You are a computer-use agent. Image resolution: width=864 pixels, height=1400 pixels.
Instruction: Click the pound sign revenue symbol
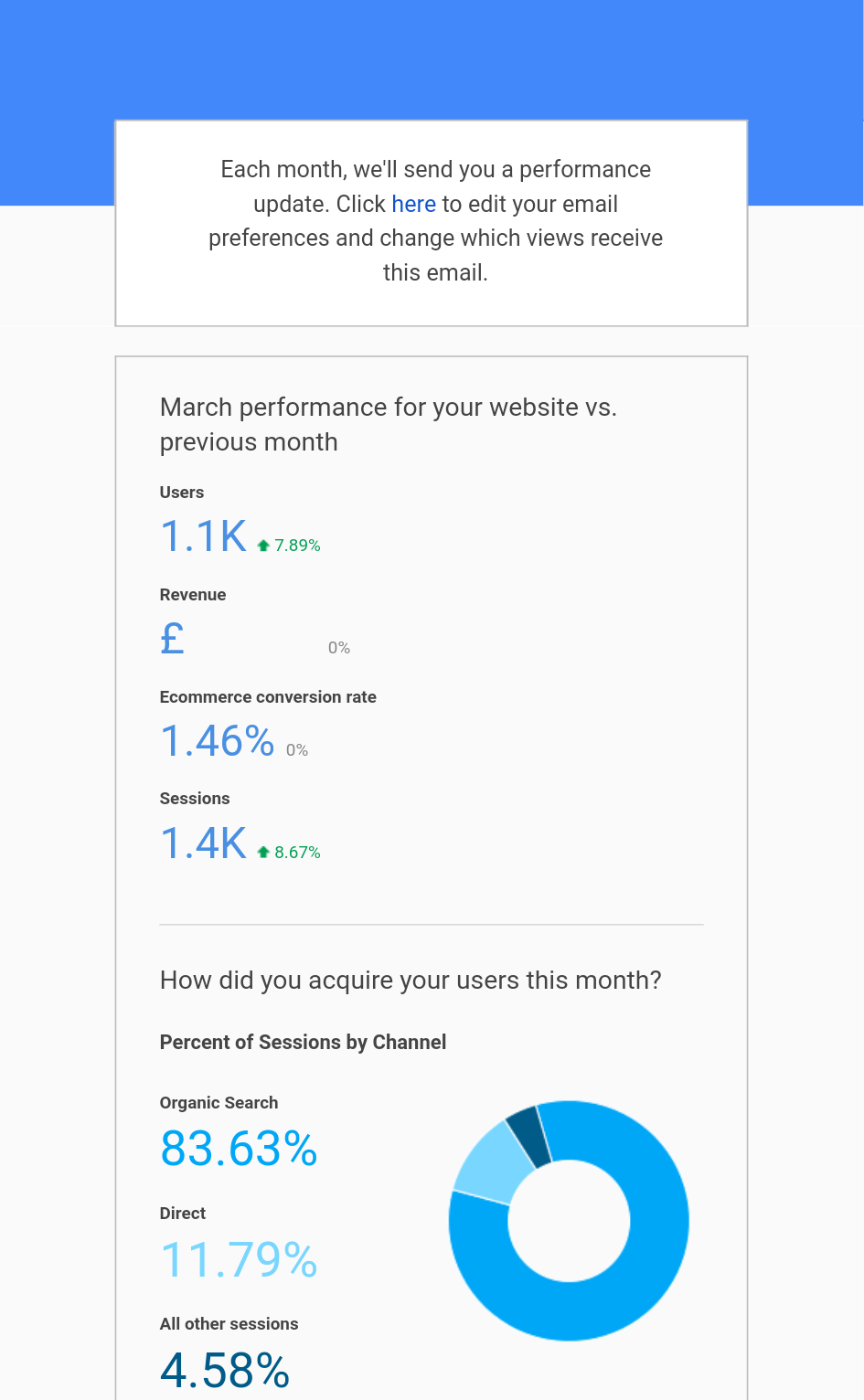[x=172, y=638]
